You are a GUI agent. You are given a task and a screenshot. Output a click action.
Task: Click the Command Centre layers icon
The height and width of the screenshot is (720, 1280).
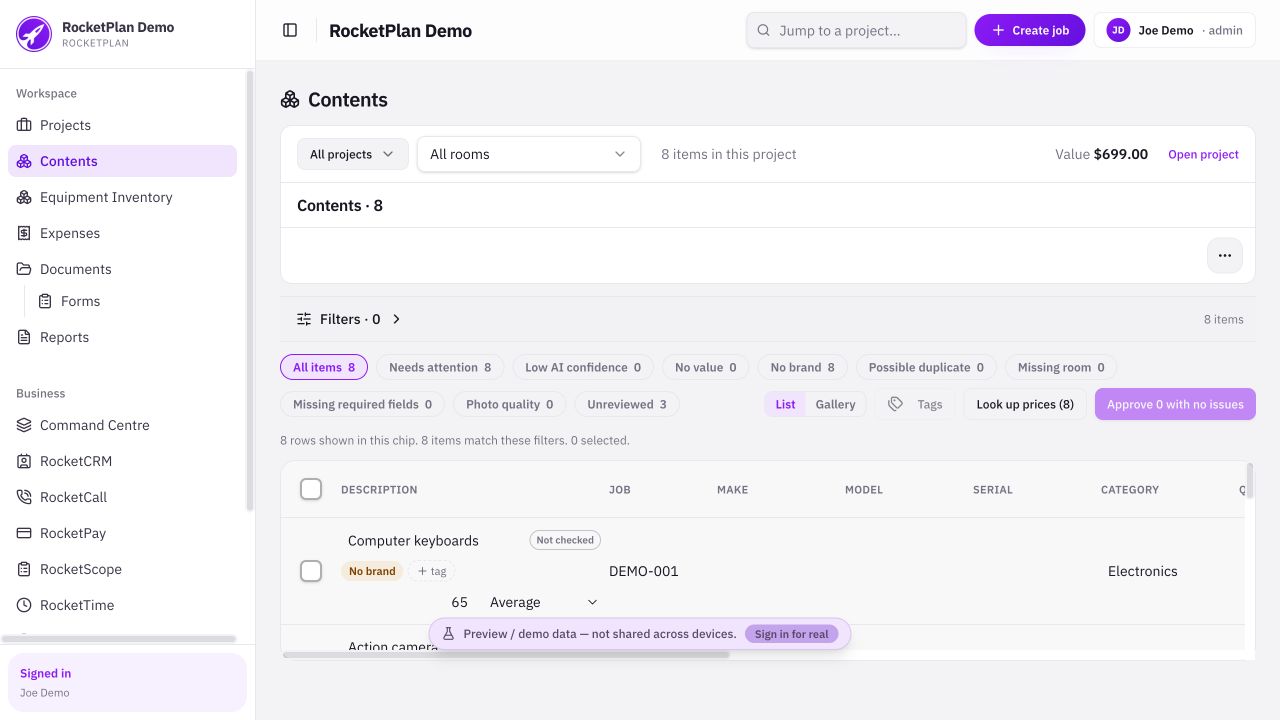coord(24,425)
